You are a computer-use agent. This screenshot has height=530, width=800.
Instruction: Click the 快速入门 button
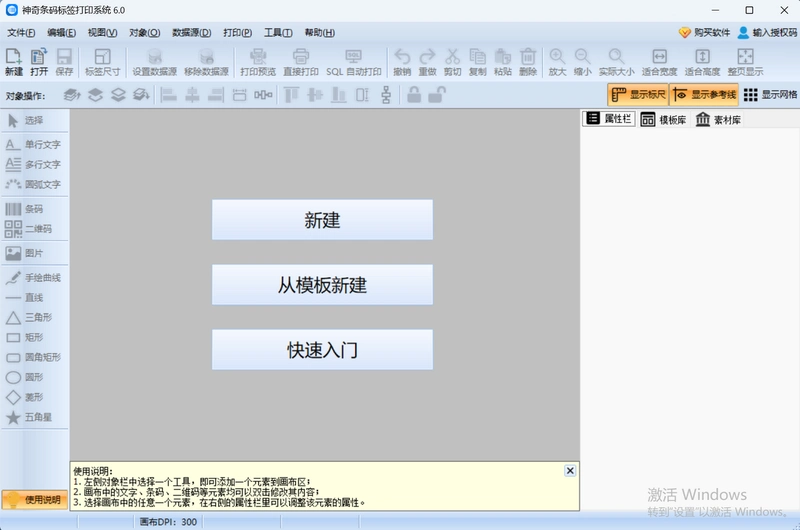(322, 350)
